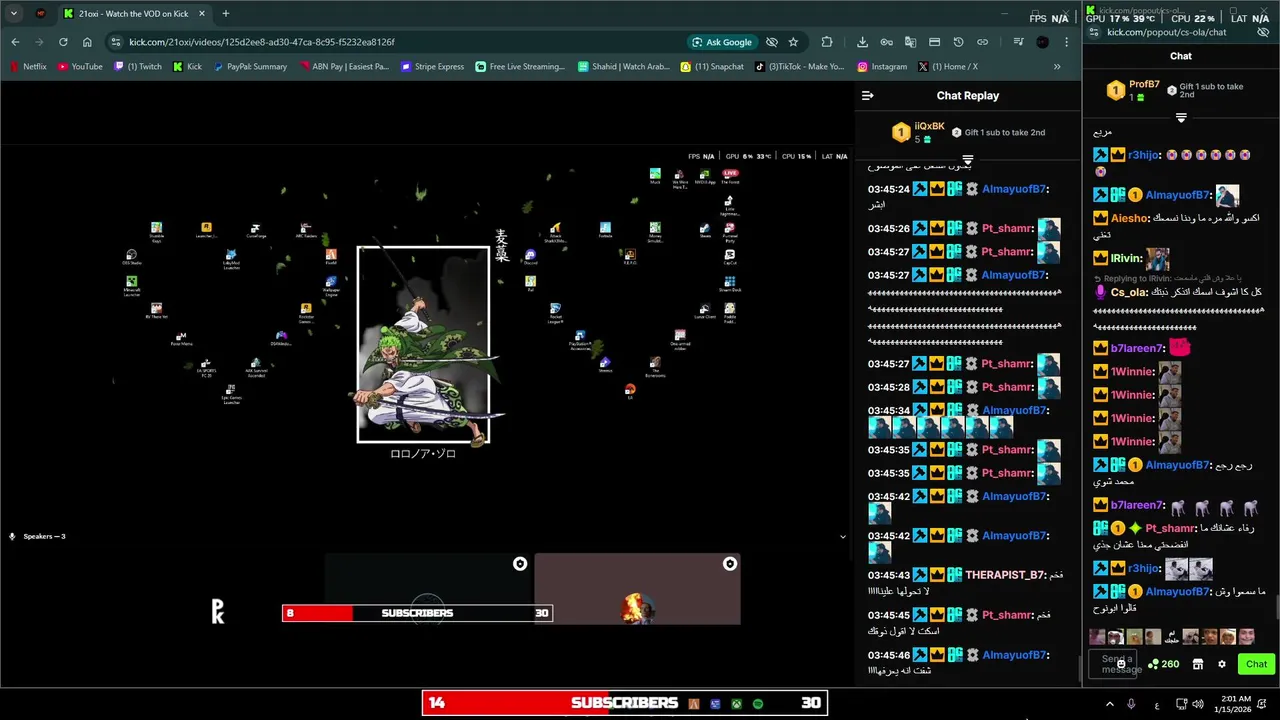Viewport: 1280px width, 720px height.
Task: Open the browser Downloads icon
Action: click(862, 42)
